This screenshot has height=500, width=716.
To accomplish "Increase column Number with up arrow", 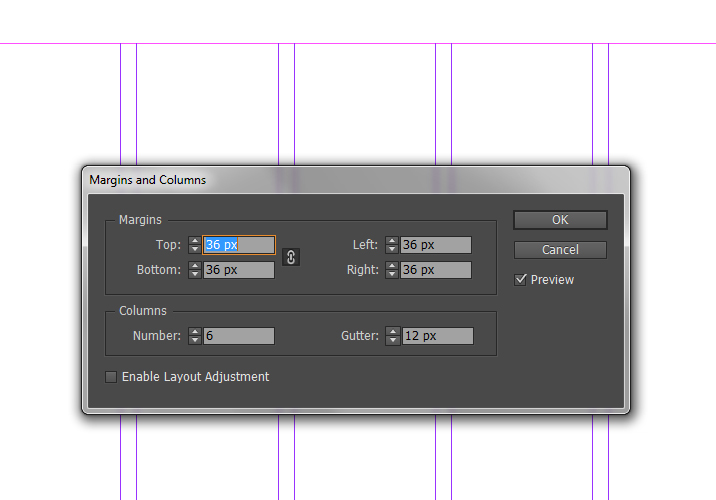I will (x=195, y=331).
